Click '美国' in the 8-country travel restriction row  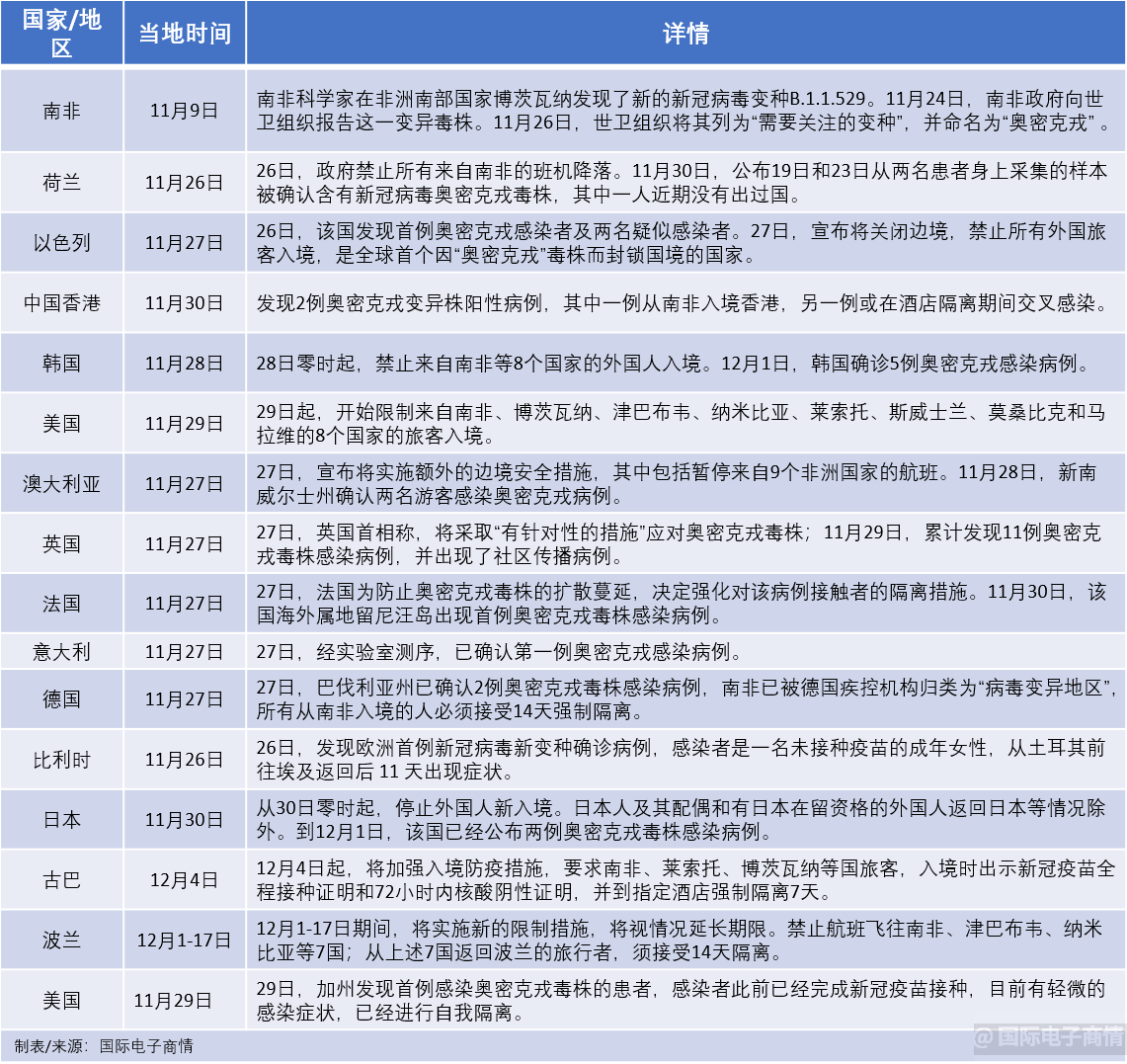coord(62,424)
